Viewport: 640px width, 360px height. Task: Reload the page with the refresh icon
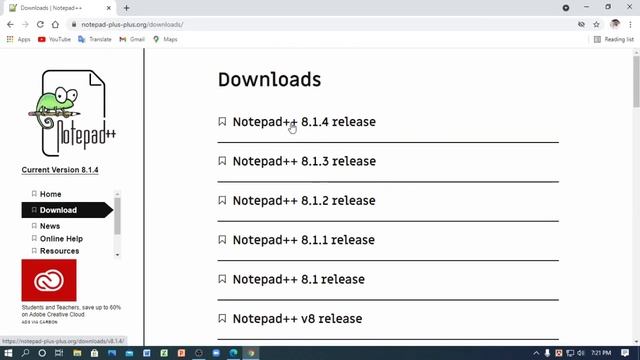(x=40, y=24)
